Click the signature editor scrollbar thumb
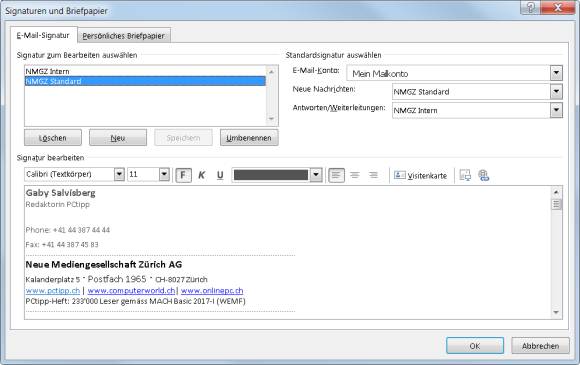580x365 pixels. click(x=556, y=204)
